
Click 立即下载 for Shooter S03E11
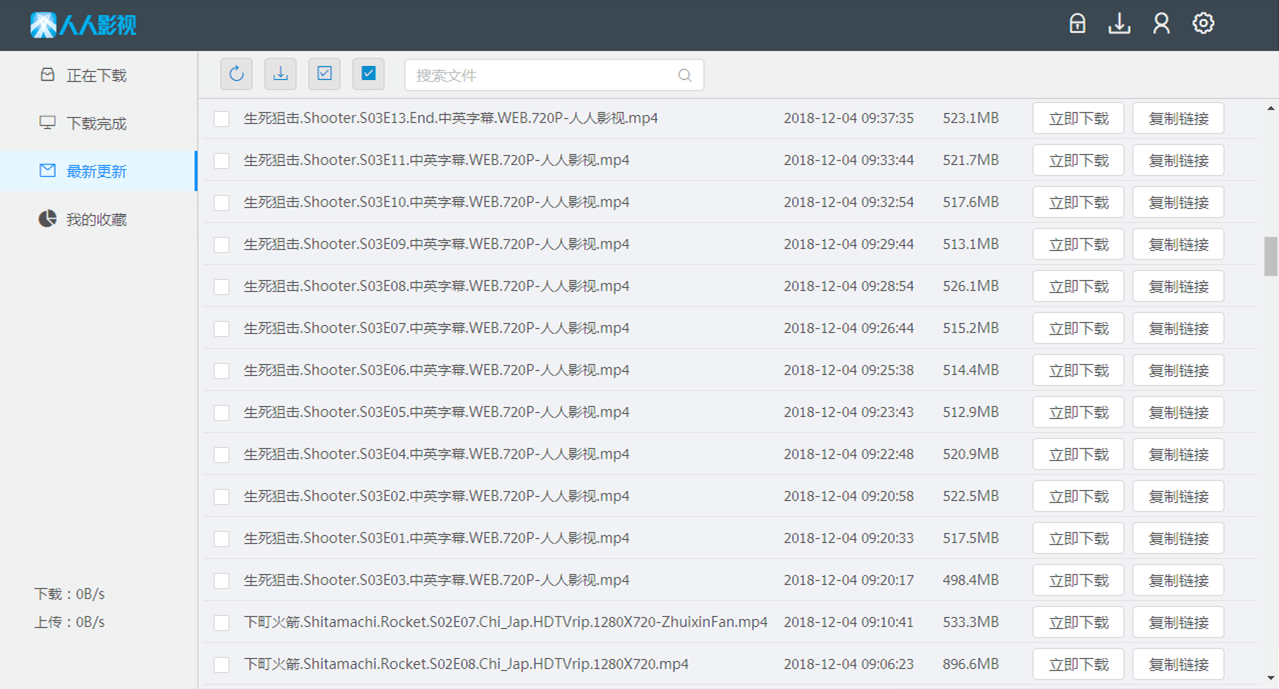1078,160
